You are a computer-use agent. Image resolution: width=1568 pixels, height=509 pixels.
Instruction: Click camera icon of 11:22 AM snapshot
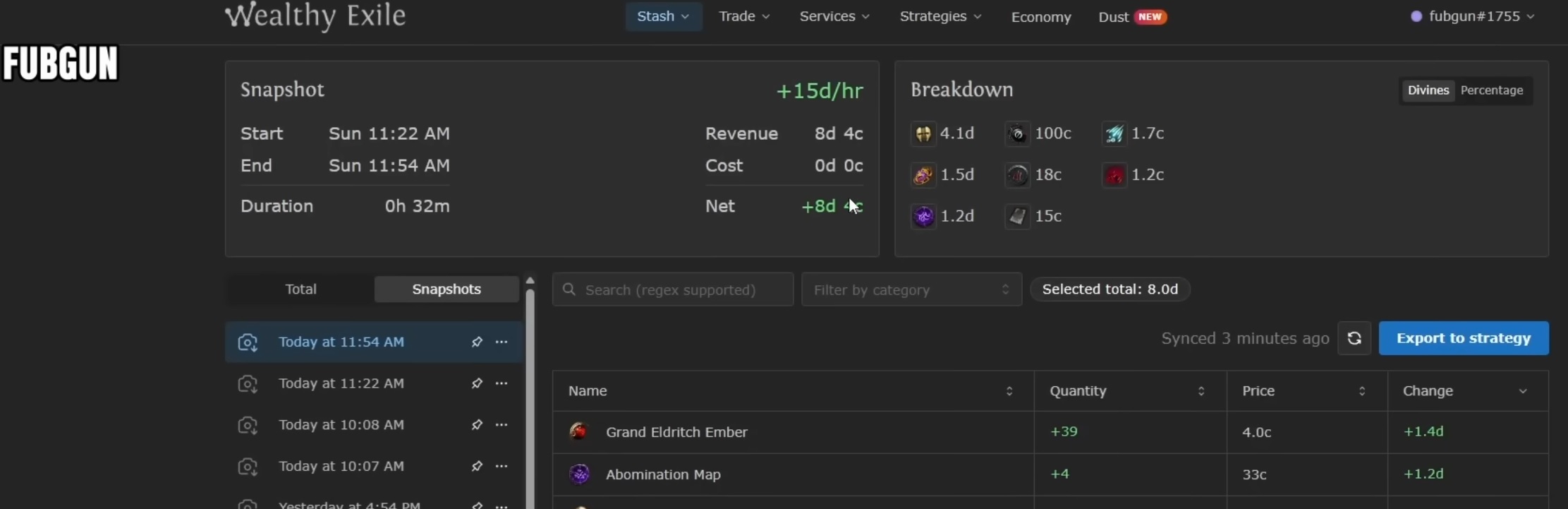coord(248,384)
